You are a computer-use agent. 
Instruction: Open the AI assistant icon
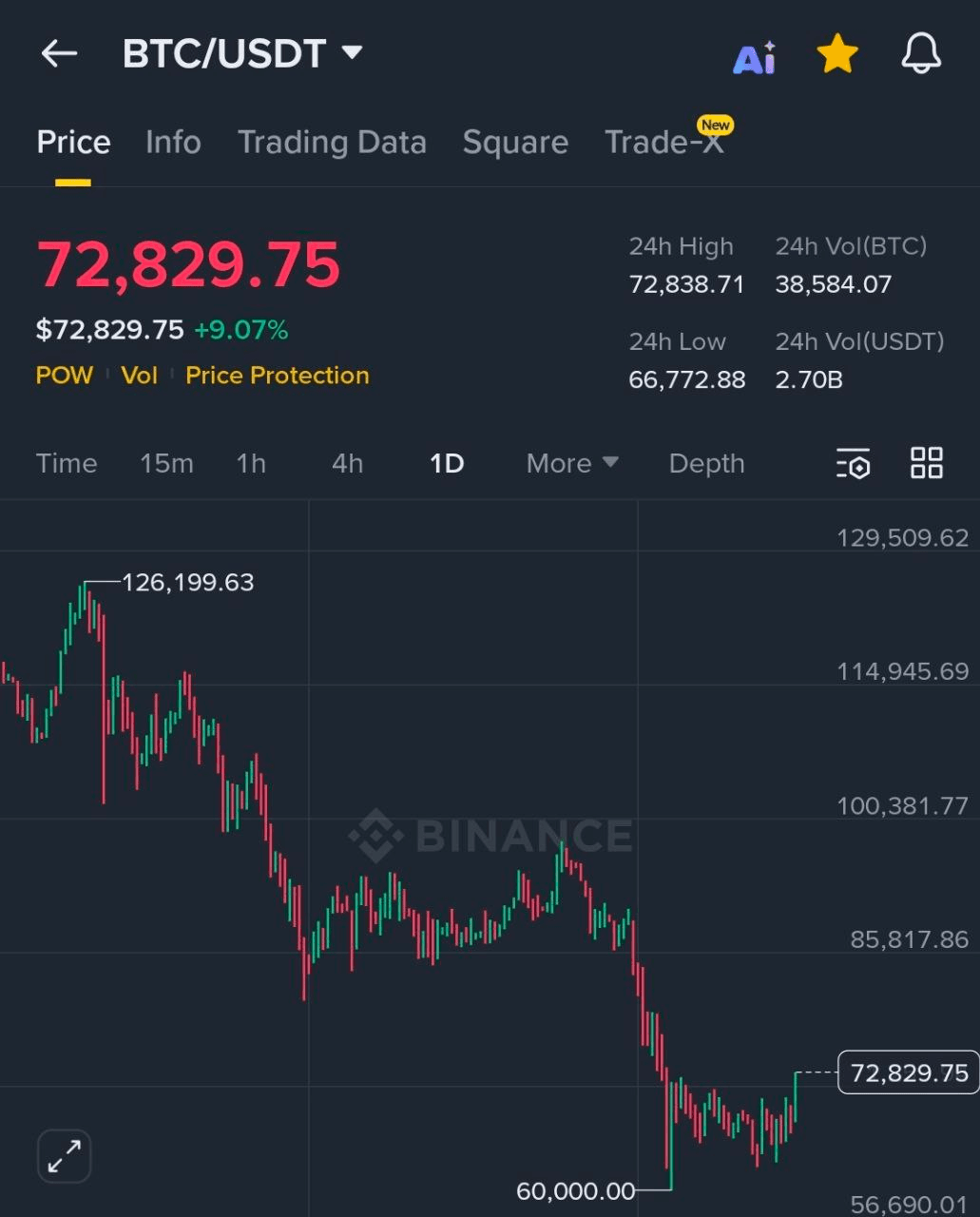pos(754,58)
